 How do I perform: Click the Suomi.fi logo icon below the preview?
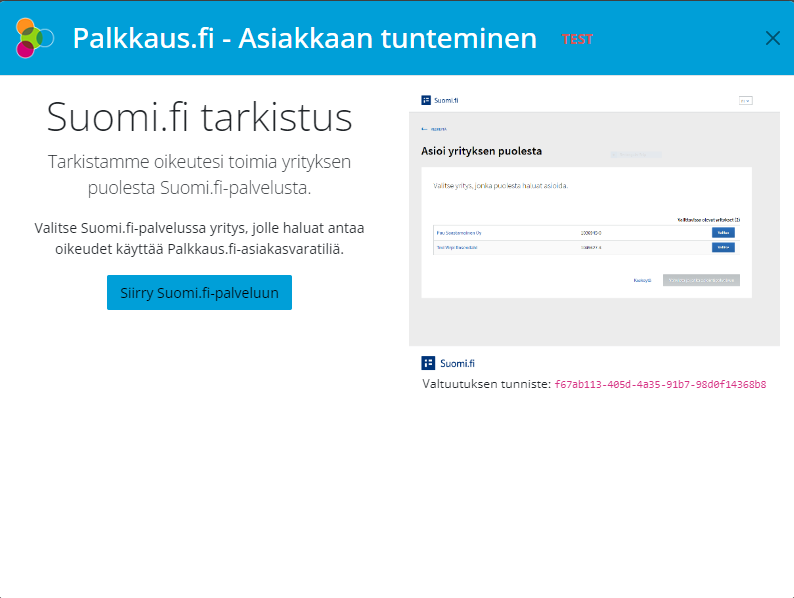click(428, 363)
